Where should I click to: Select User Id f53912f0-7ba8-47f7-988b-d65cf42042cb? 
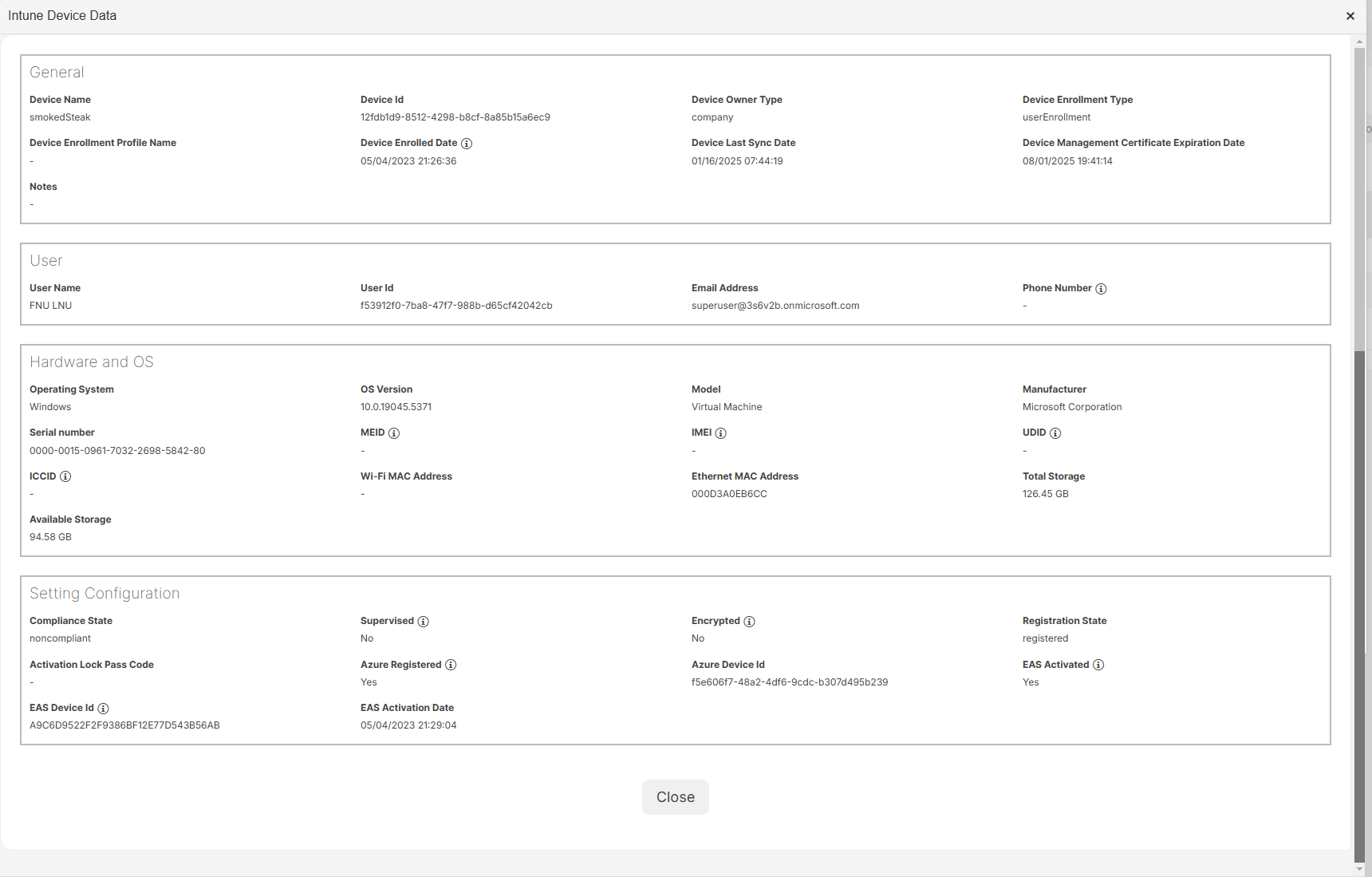tap(456, 306)
